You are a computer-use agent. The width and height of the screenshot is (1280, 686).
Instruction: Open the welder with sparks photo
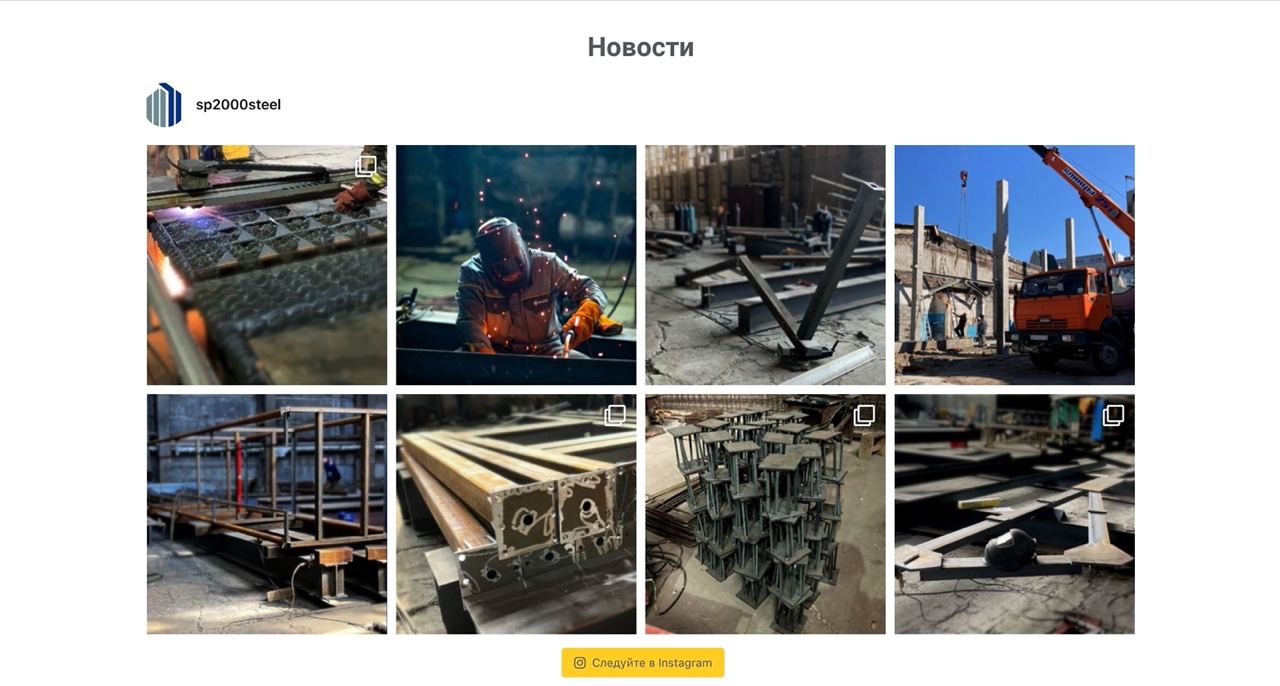516,265
